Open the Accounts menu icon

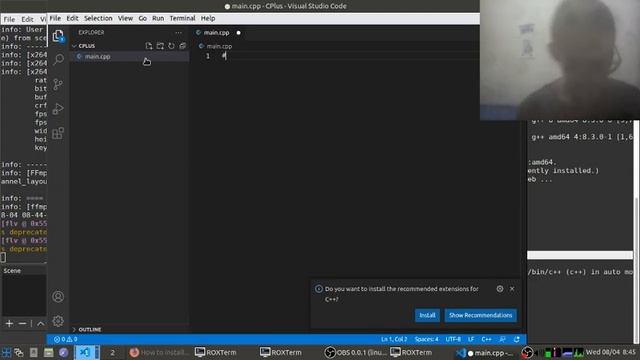click(x=58, y=297)
